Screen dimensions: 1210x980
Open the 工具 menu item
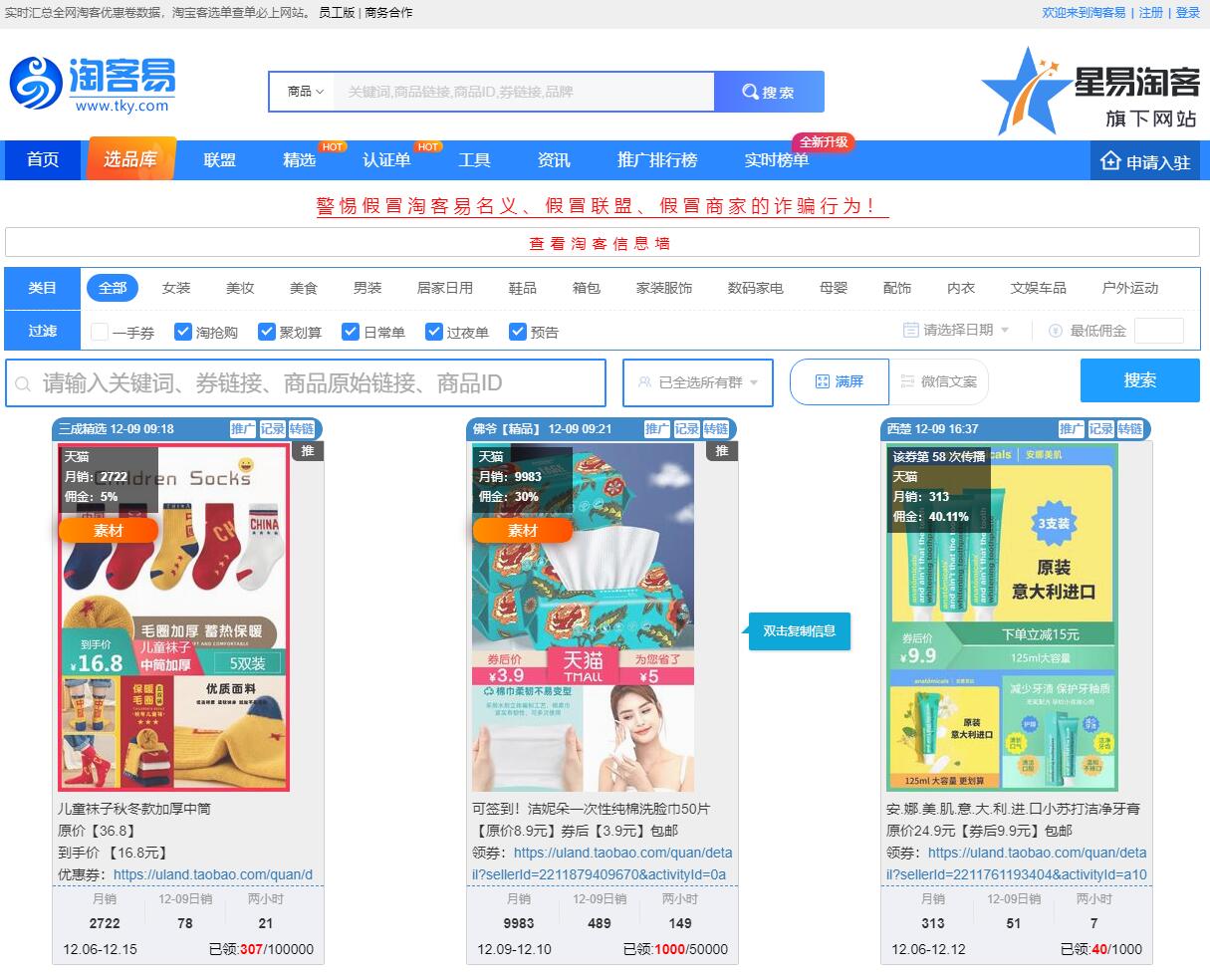(475, 160)
